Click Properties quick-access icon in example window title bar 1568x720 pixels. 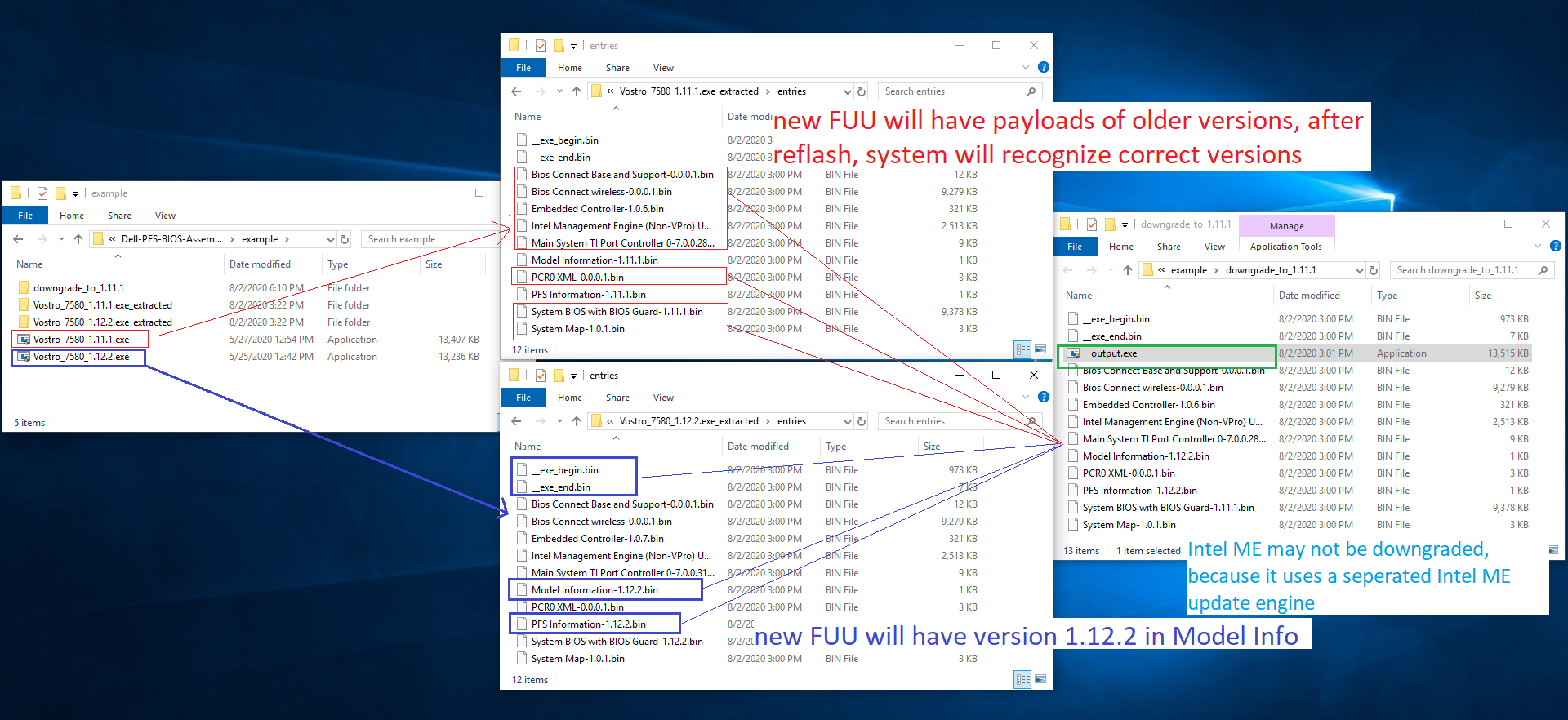click(x=42, y=193)
